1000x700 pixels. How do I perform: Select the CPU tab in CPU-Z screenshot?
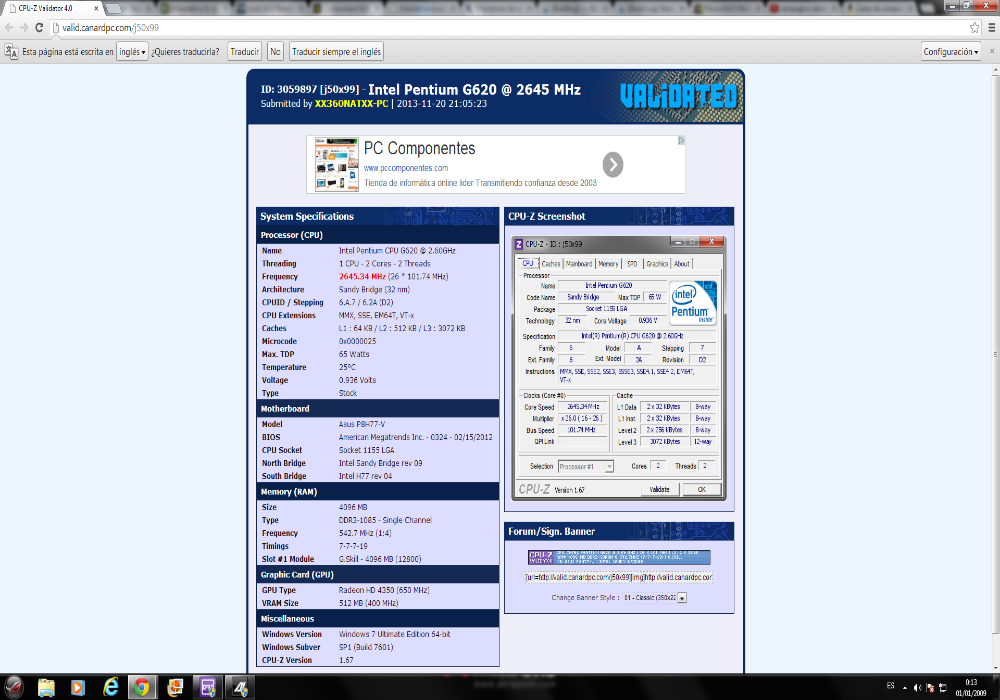click(528, 263)
